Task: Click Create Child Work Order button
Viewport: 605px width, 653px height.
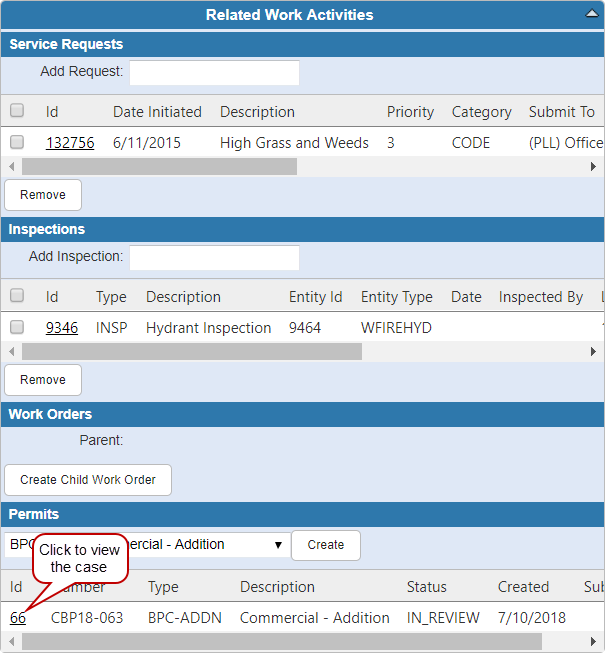Action: pyautogui.click(x=88, y=480)
